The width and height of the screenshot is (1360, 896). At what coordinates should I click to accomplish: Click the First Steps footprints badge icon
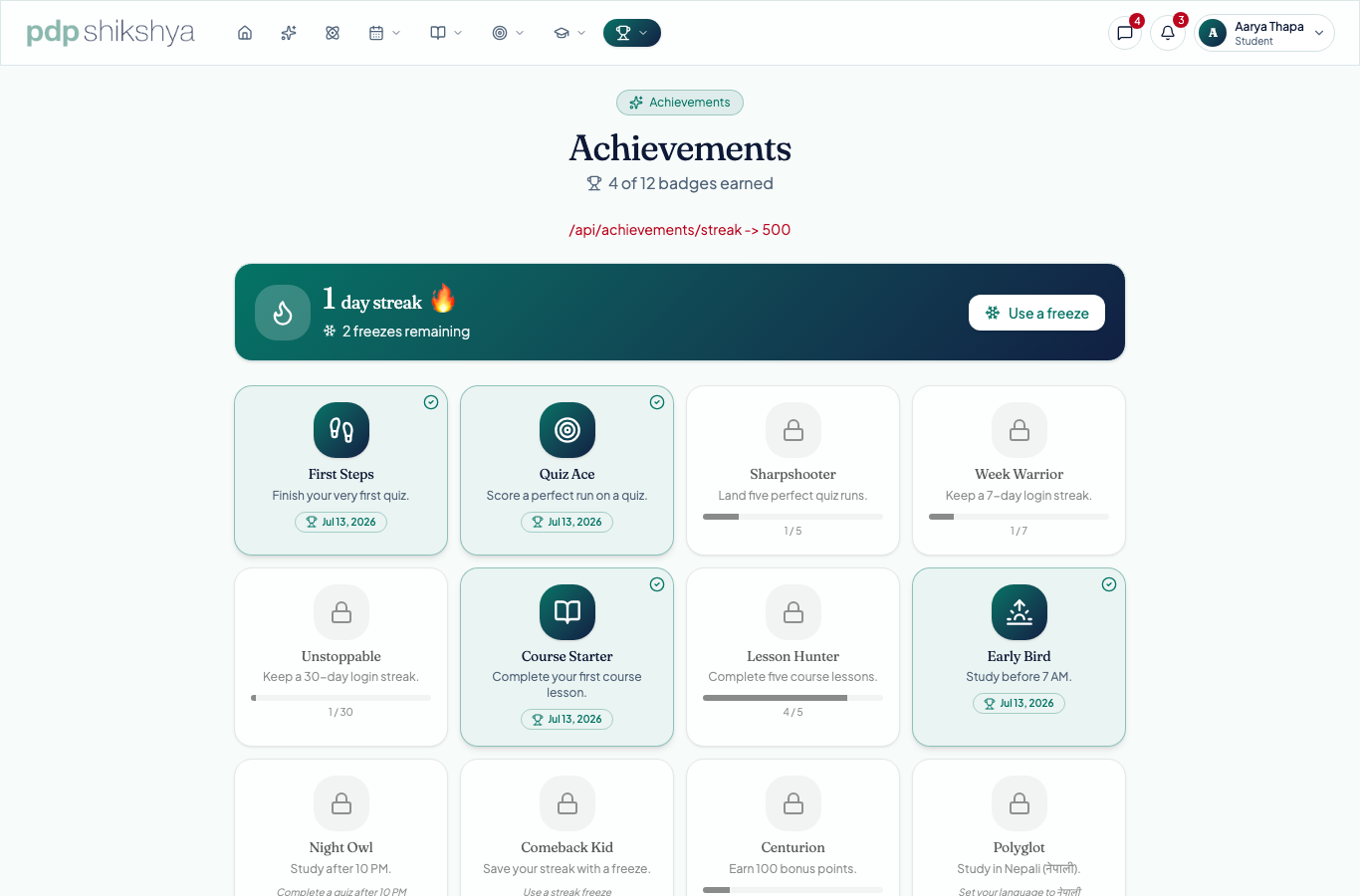341,430
